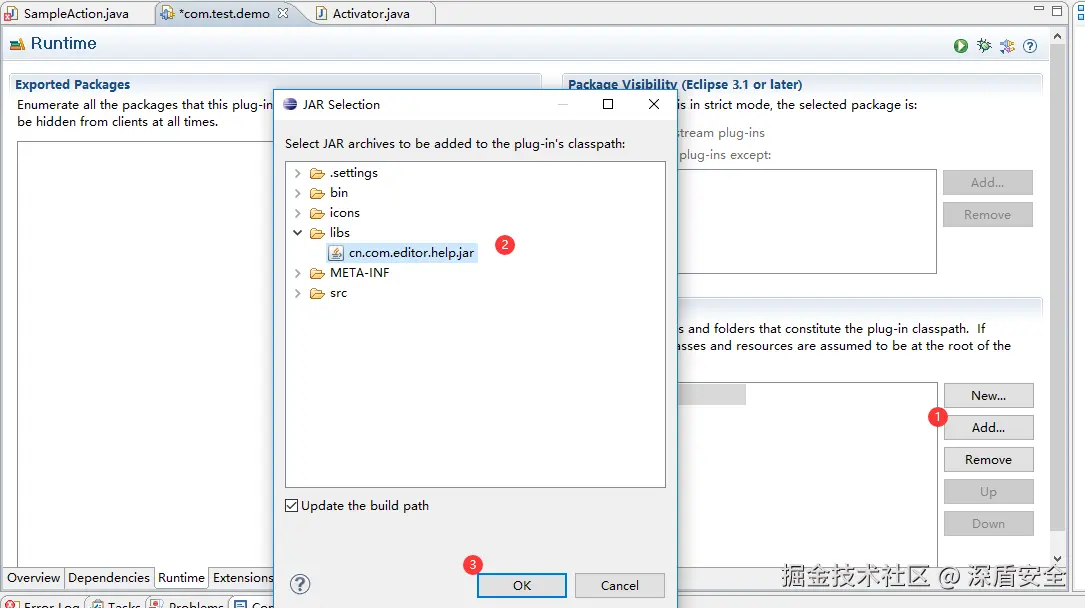The width and height of the screenshot is (1085, 608).
Task: Select the .settings folder label
Action: [354, 173]
